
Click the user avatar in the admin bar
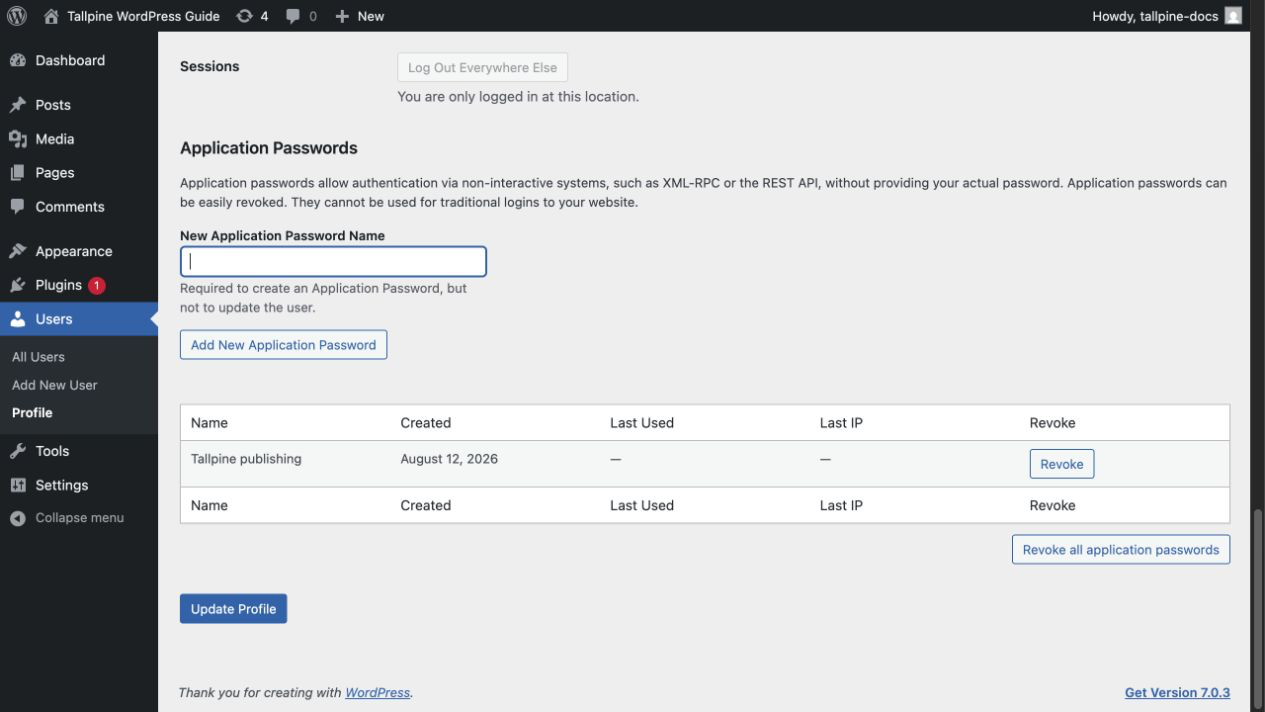tap(1233, 16)
